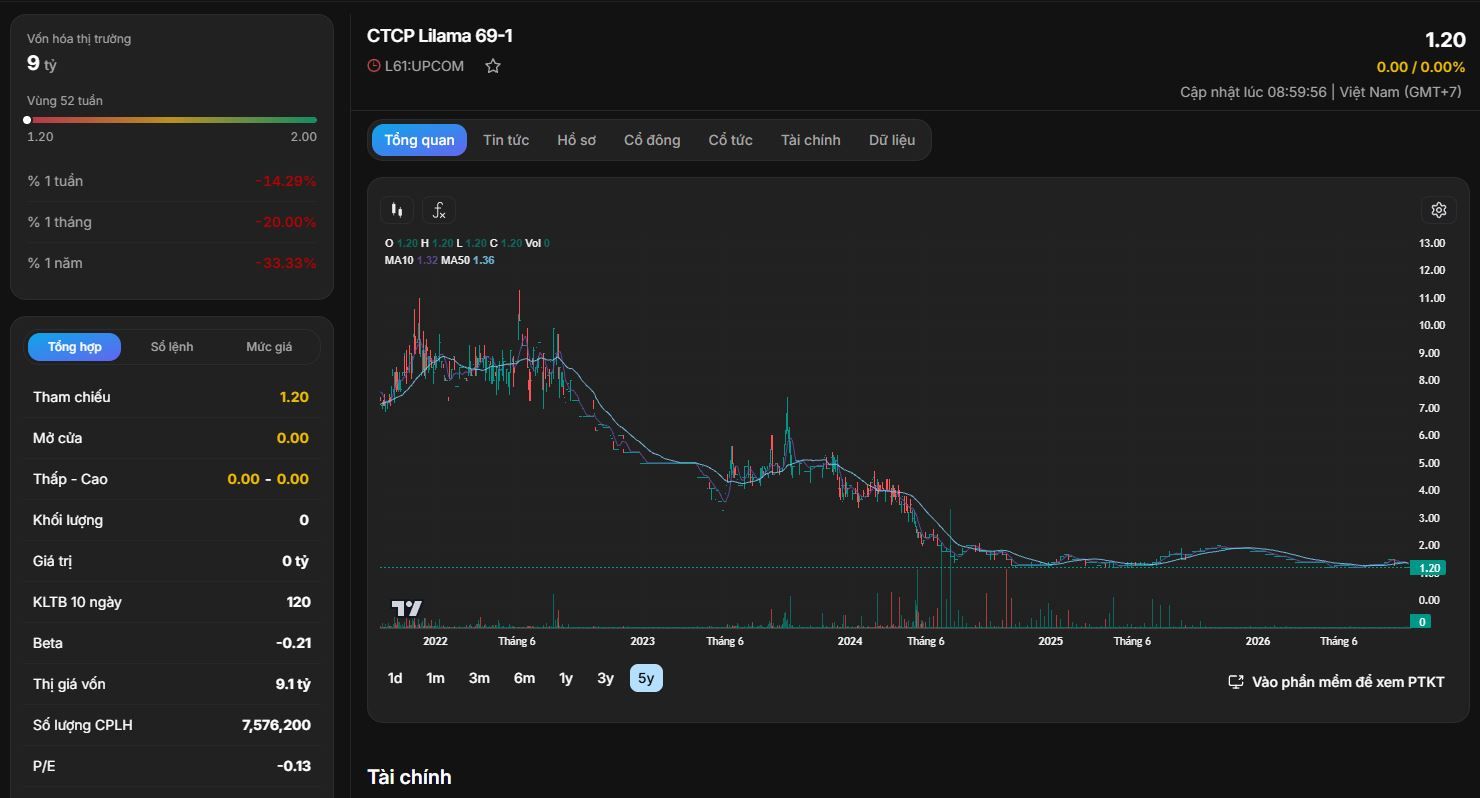Set chart range to 1m
Screen dimensions: 1480x798
435,678
